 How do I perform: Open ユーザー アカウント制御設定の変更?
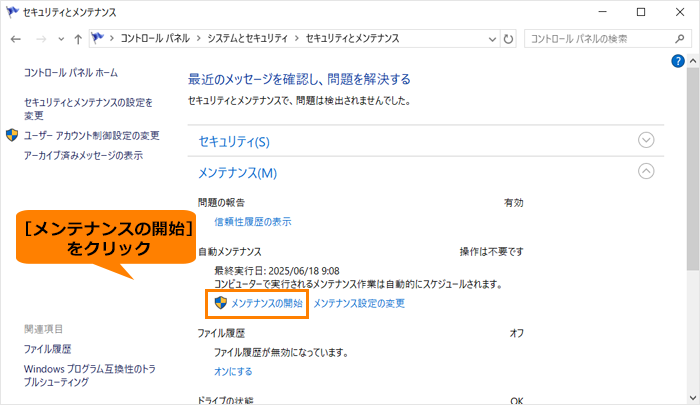pos(92,135)
